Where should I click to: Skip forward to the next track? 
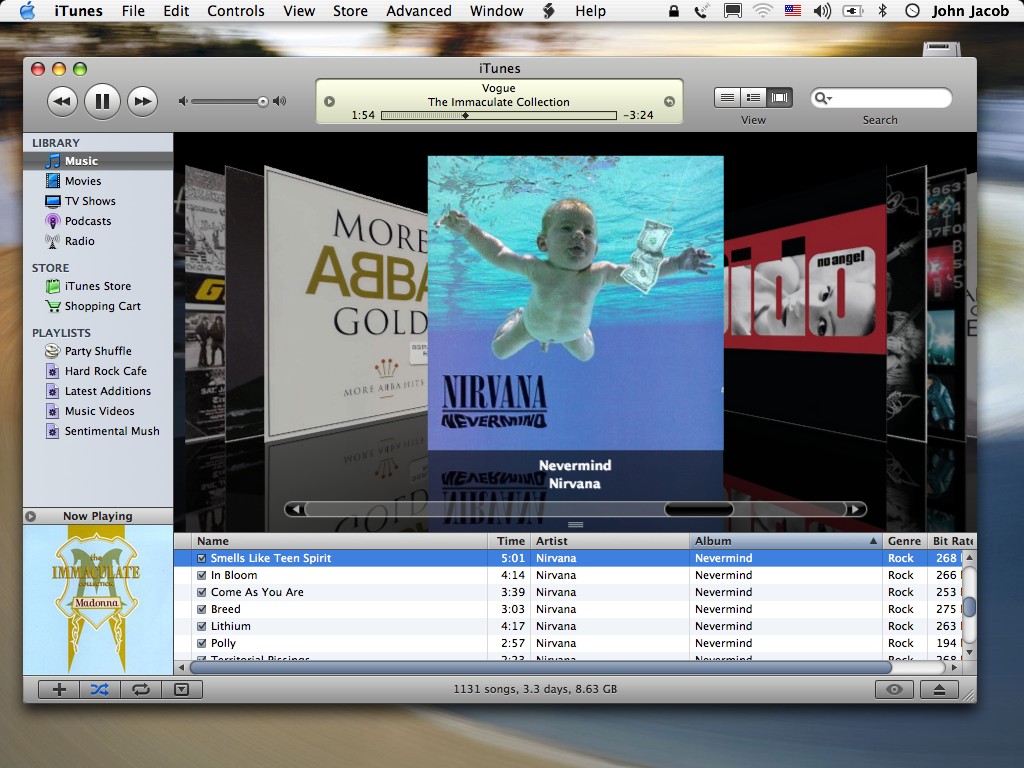(x=142, y=101)
